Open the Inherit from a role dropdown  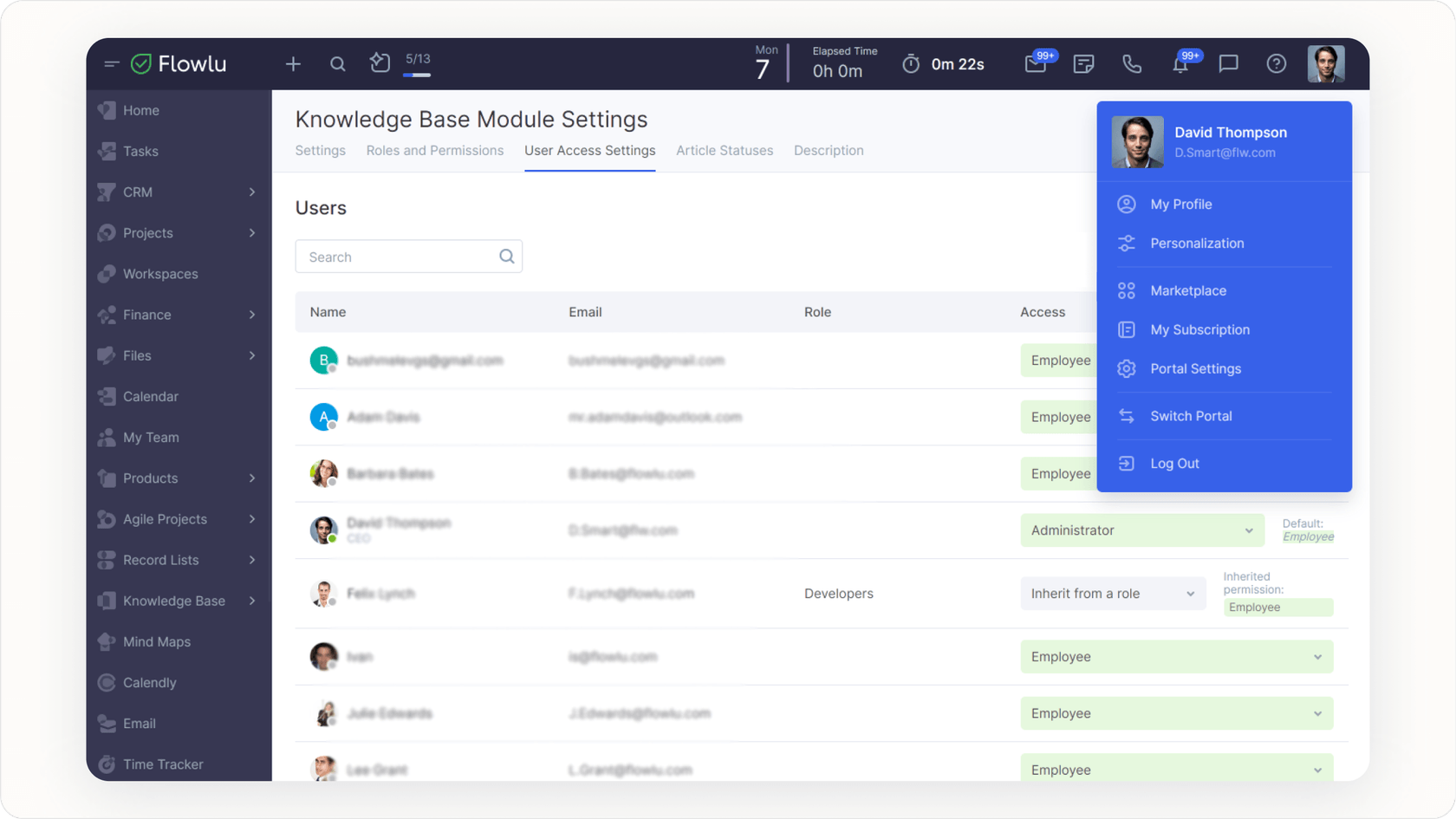[1112, 594]
